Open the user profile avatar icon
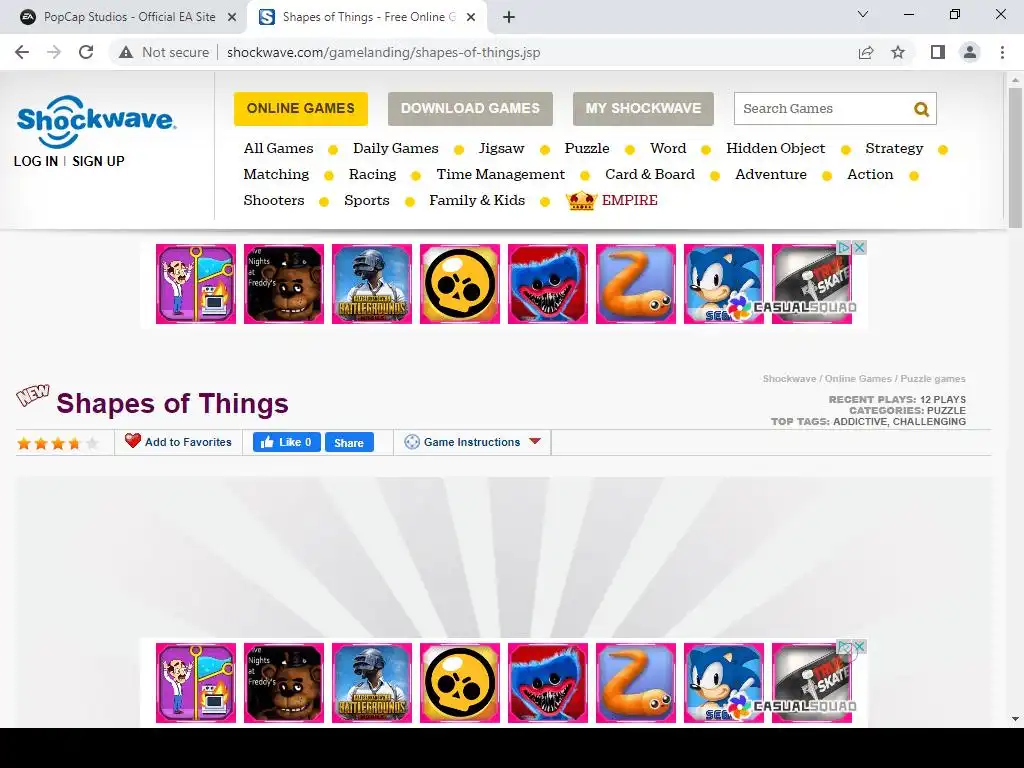Screen dimensions: 1024x768 (970, 52)
